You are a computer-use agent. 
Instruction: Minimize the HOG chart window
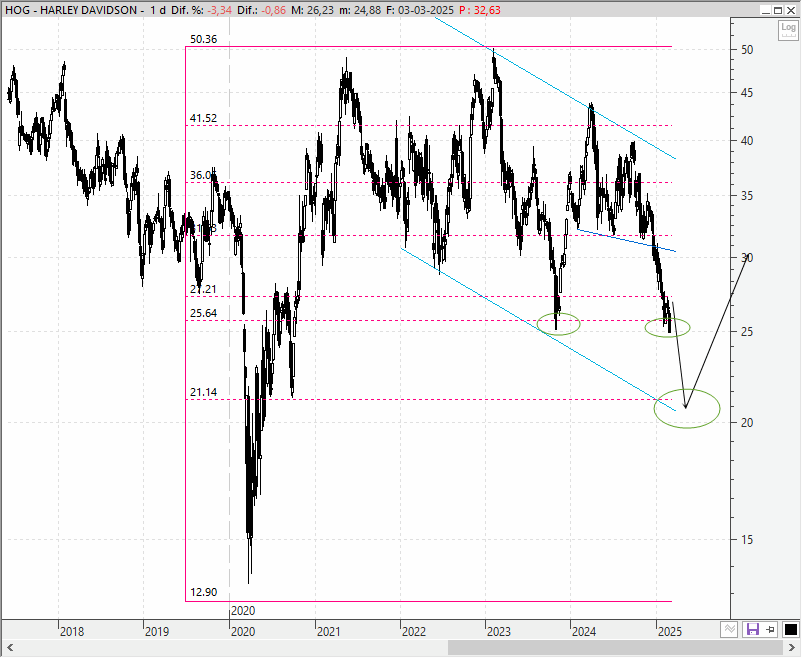(766, 10)
